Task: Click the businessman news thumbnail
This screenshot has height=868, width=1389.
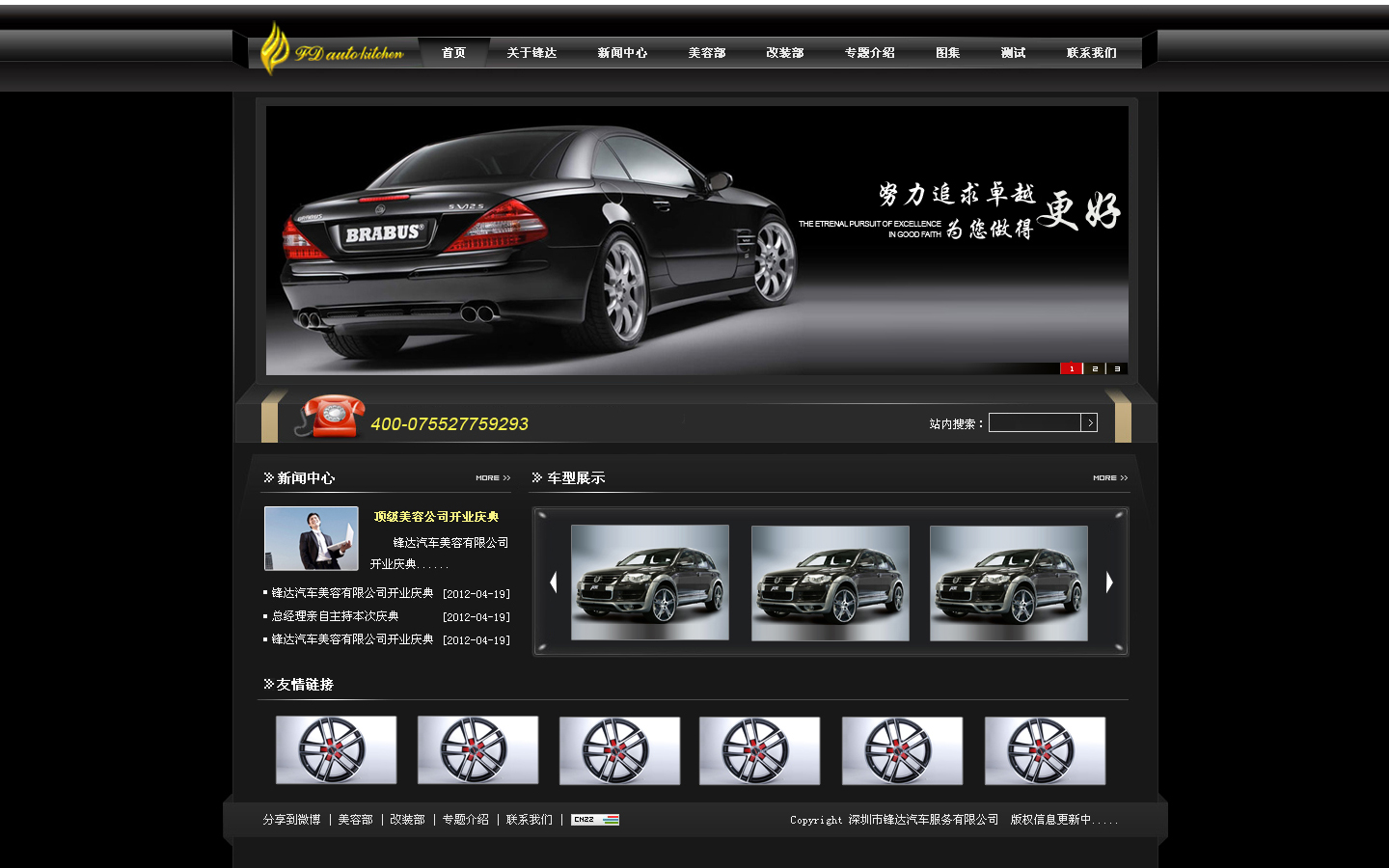Action: click(312, 538)
